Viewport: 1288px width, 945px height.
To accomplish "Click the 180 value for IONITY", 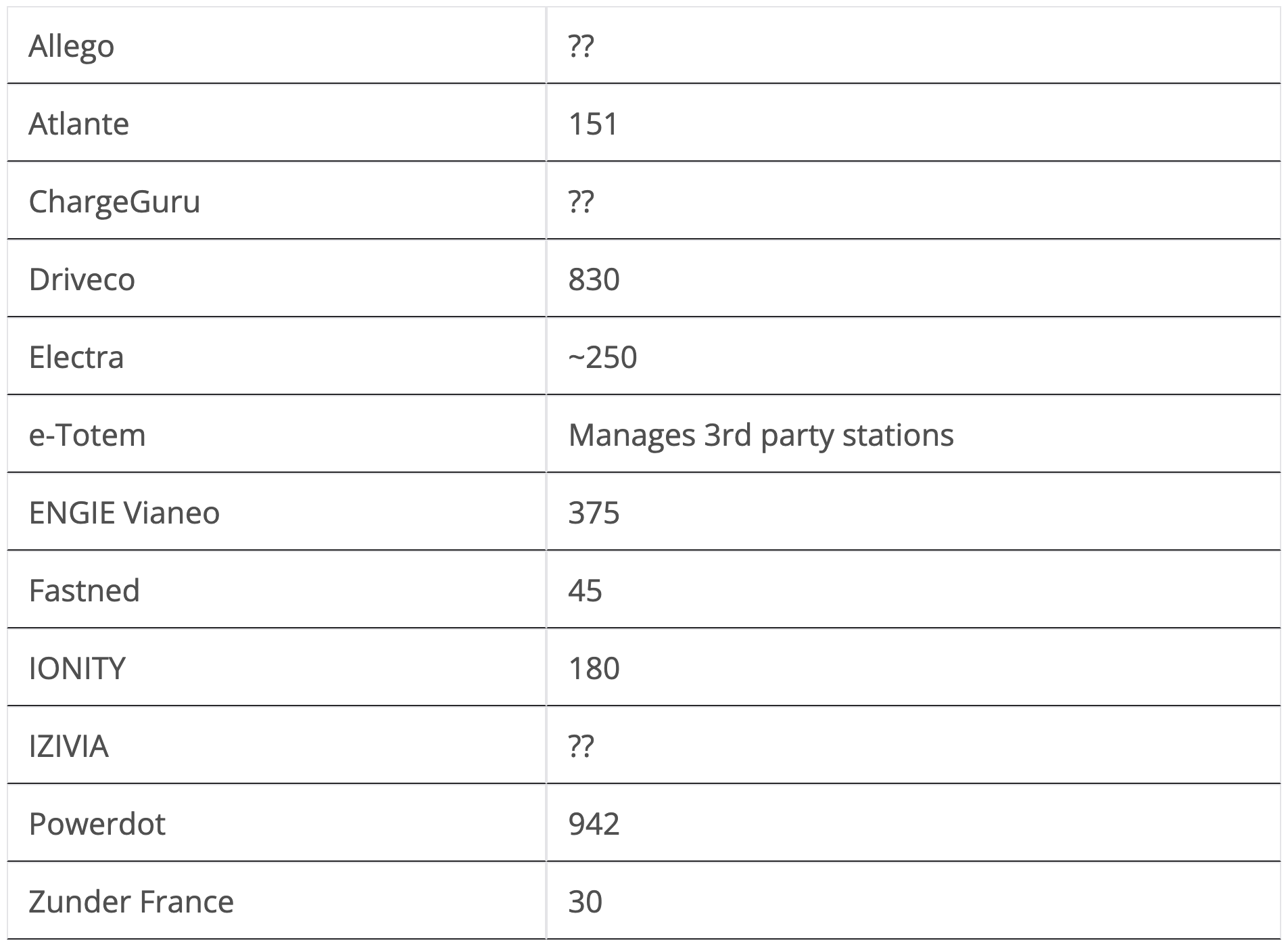I will tap(594, 668).
